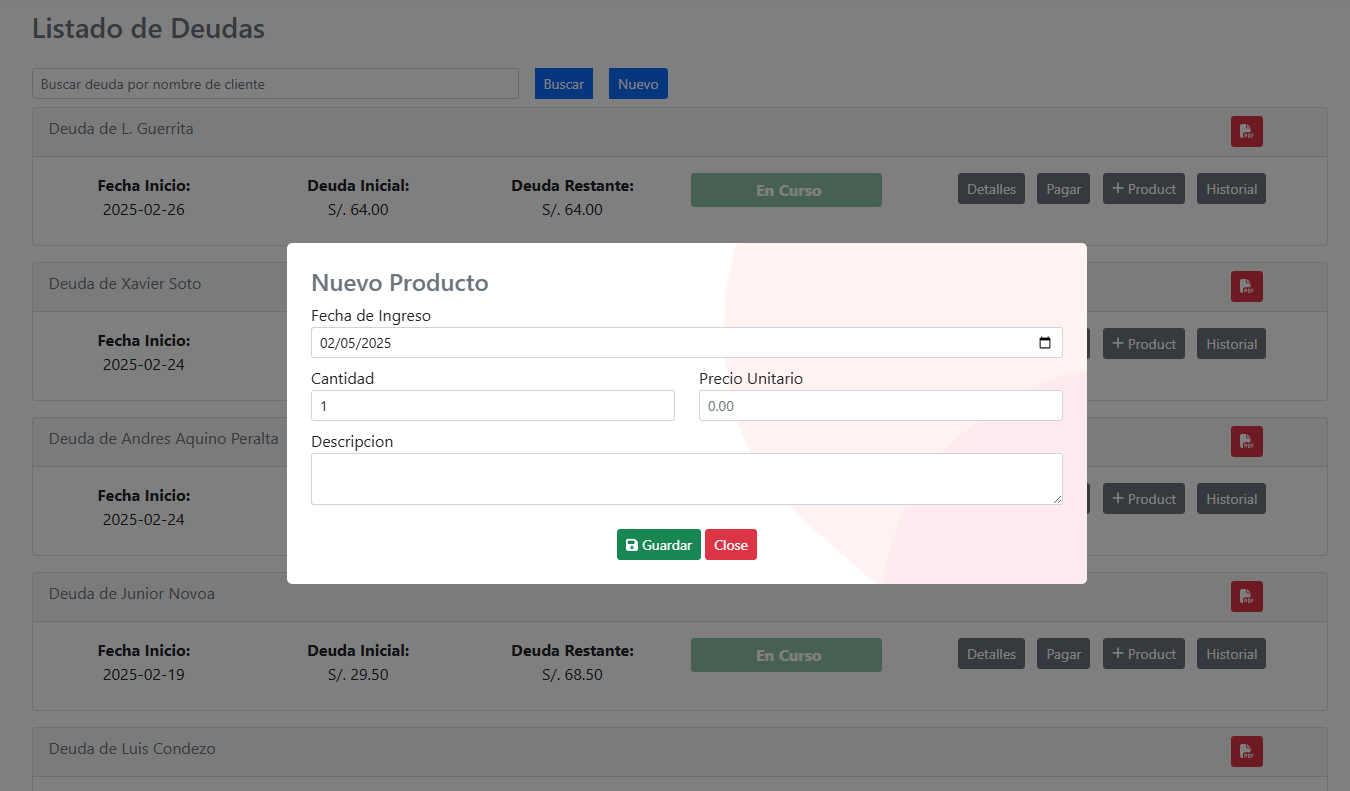The height and width of the screenshot is (791, 1350).
Task: Download PDF for Andres Aquino Peralta debt
Action: 1246,441
